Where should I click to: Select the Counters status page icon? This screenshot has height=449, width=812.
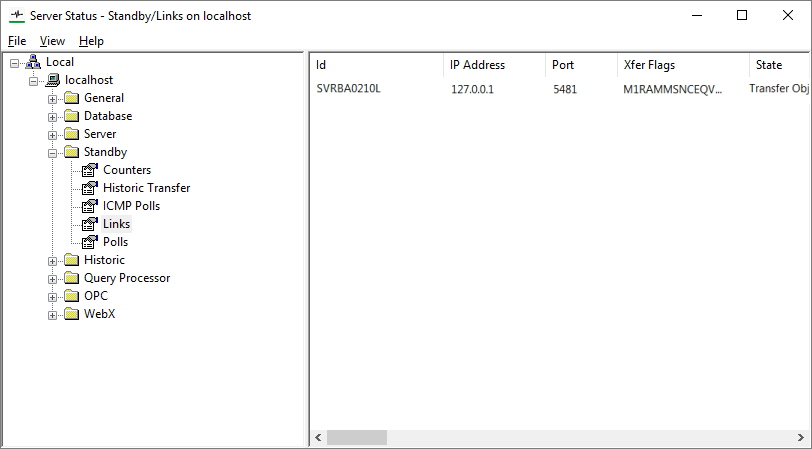90,170
